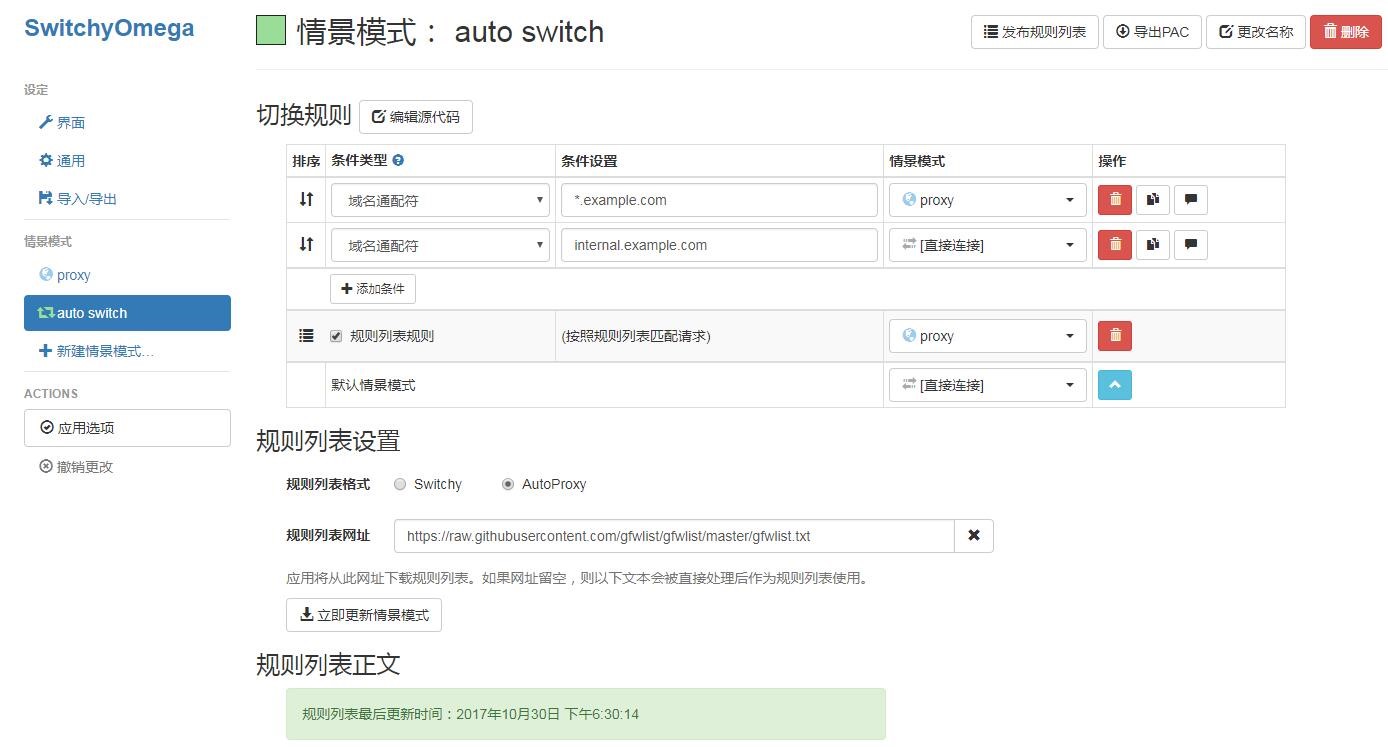Image resolution: width=1388 pixels, height=747 pixels.
Task: Open condition type dropdown for *.example.com
Action: point(440,200)
